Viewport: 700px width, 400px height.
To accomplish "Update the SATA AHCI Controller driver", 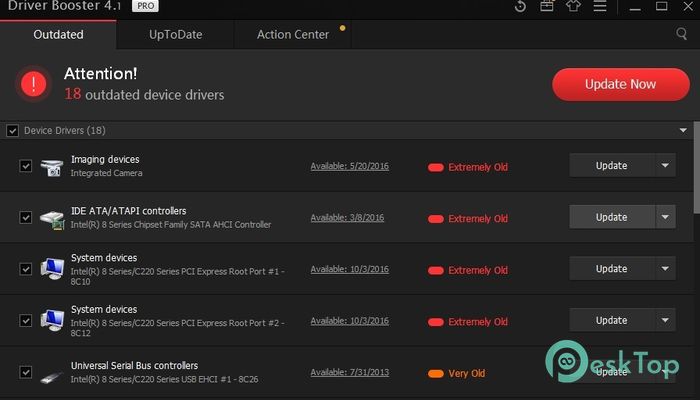I will pyautogui.click(x=612, y=217).
